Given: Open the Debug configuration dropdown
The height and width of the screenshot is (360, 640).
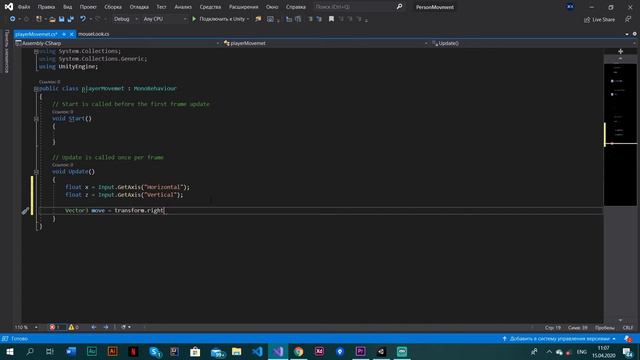Looking at the screenshot, I should (125, 19).
